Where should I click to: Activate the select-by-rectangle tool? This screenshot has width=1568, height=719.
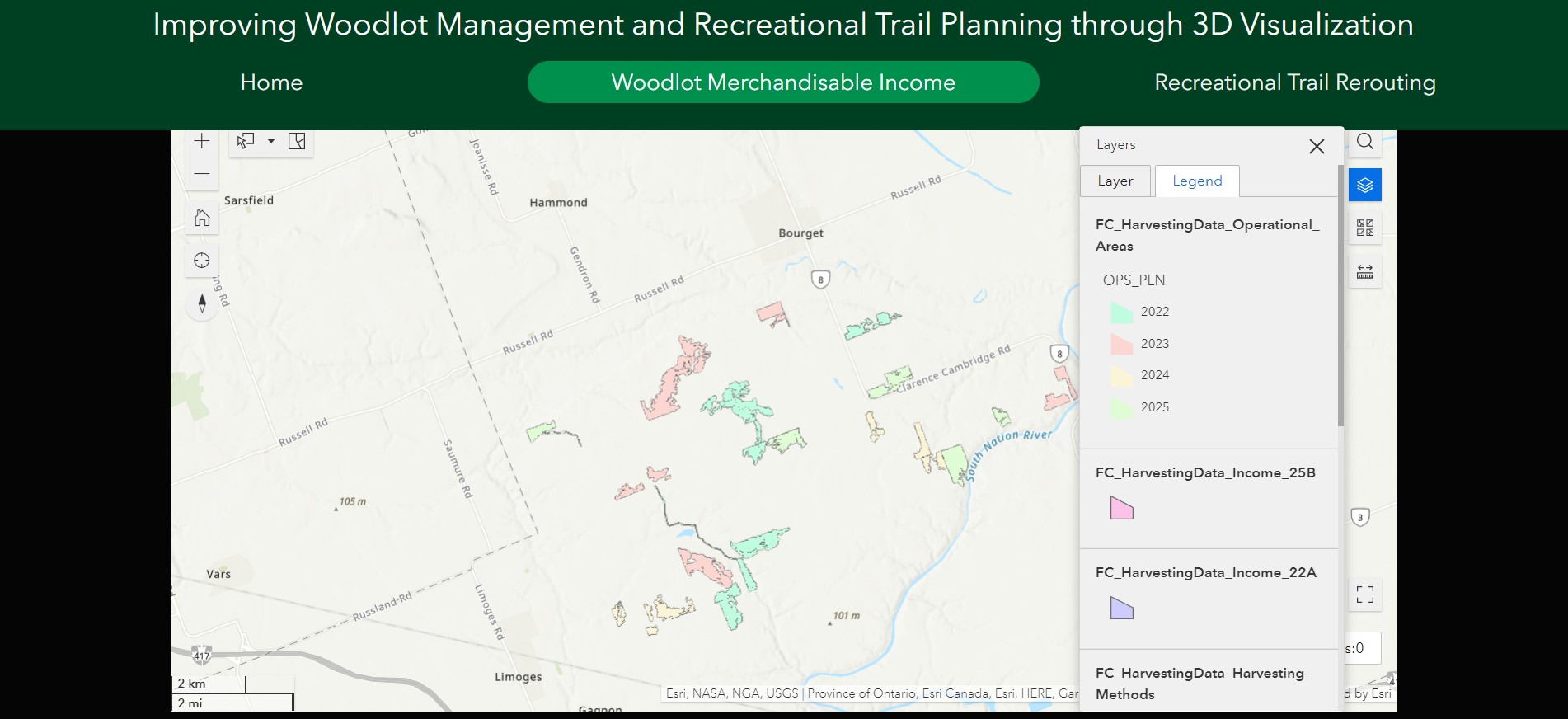246,141
